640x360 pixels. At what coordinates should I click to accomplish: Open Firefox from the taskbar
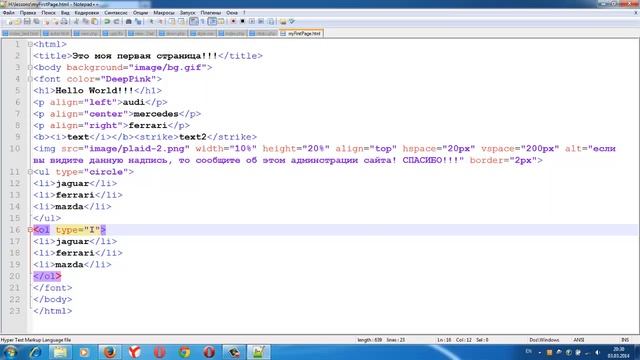click(x=110, y=352)
